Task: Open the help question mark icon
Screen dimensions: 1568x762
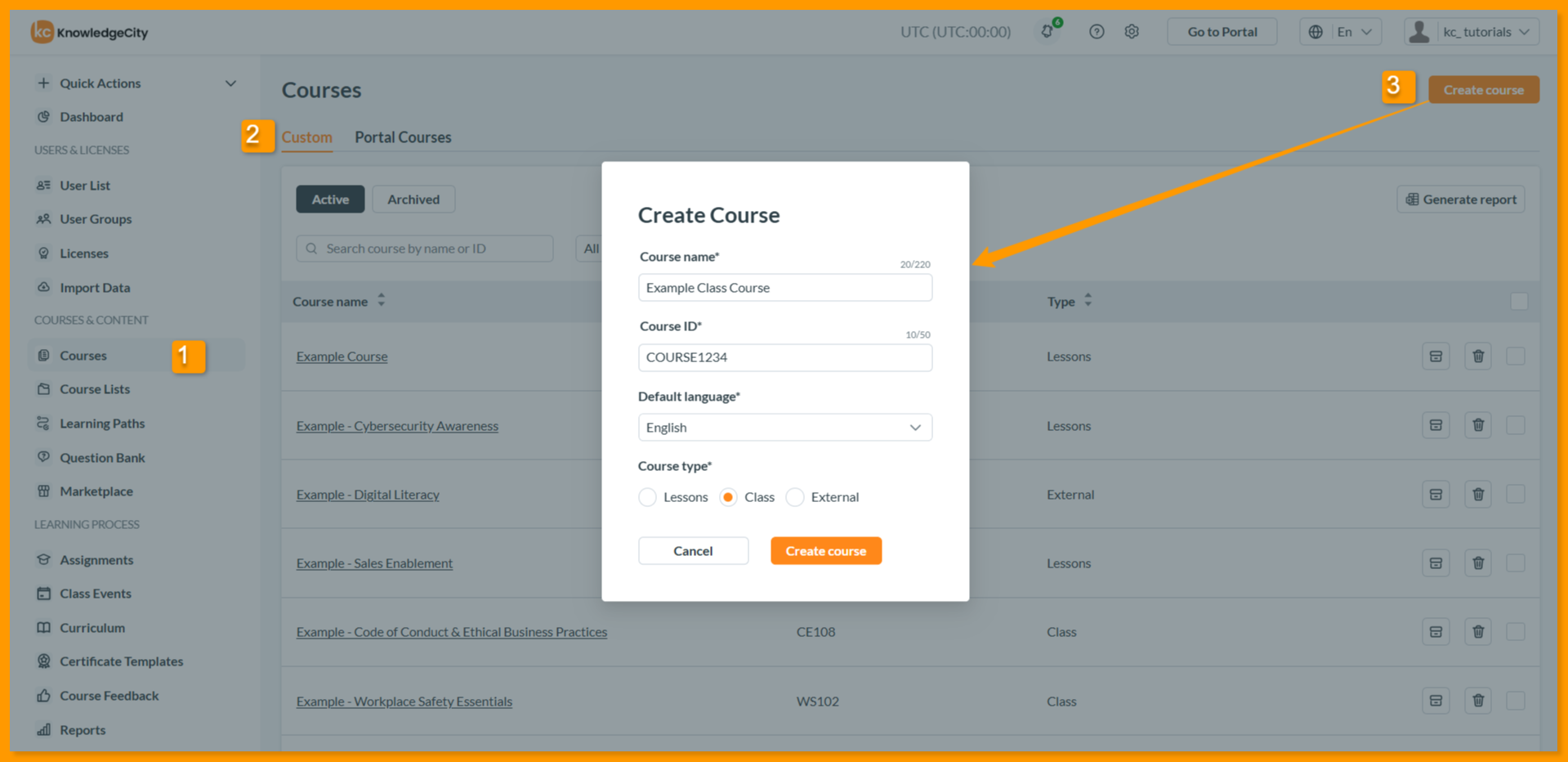Action: 1097,32
